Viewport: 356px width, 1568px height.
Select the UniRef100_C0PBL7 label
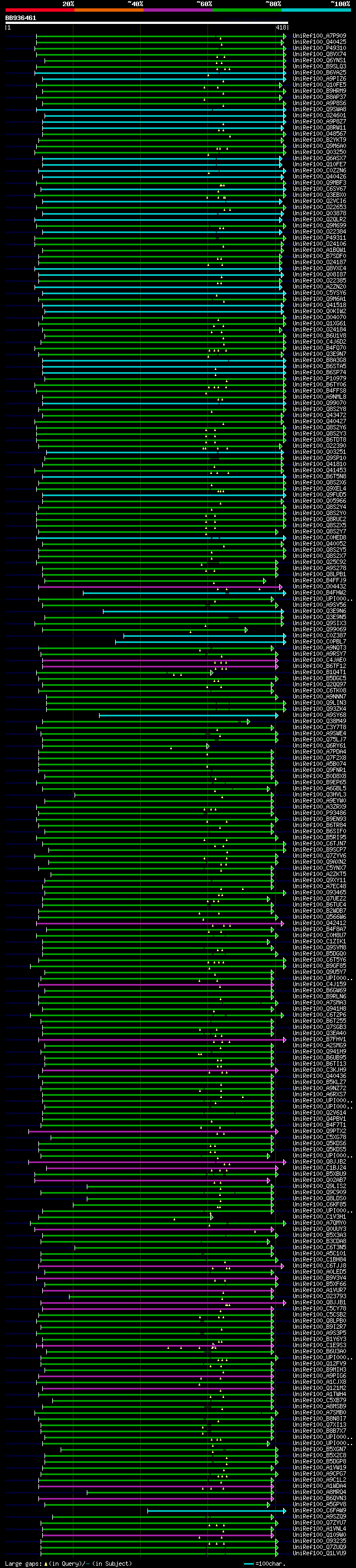319,641
